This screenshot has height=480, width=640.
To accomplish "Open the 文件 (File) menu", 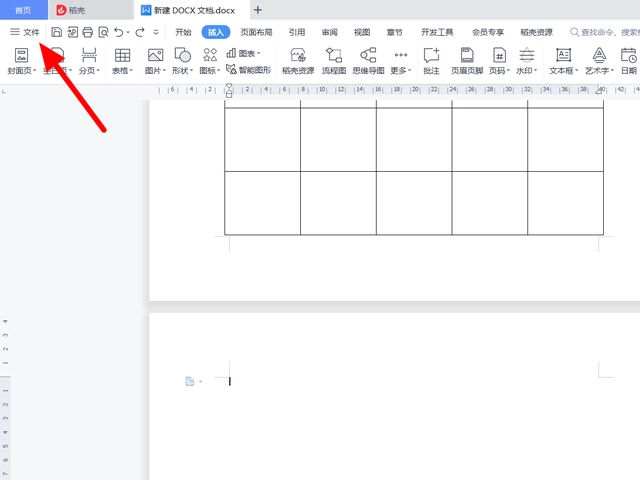I will pyautogui.click(x=25, y=32).
